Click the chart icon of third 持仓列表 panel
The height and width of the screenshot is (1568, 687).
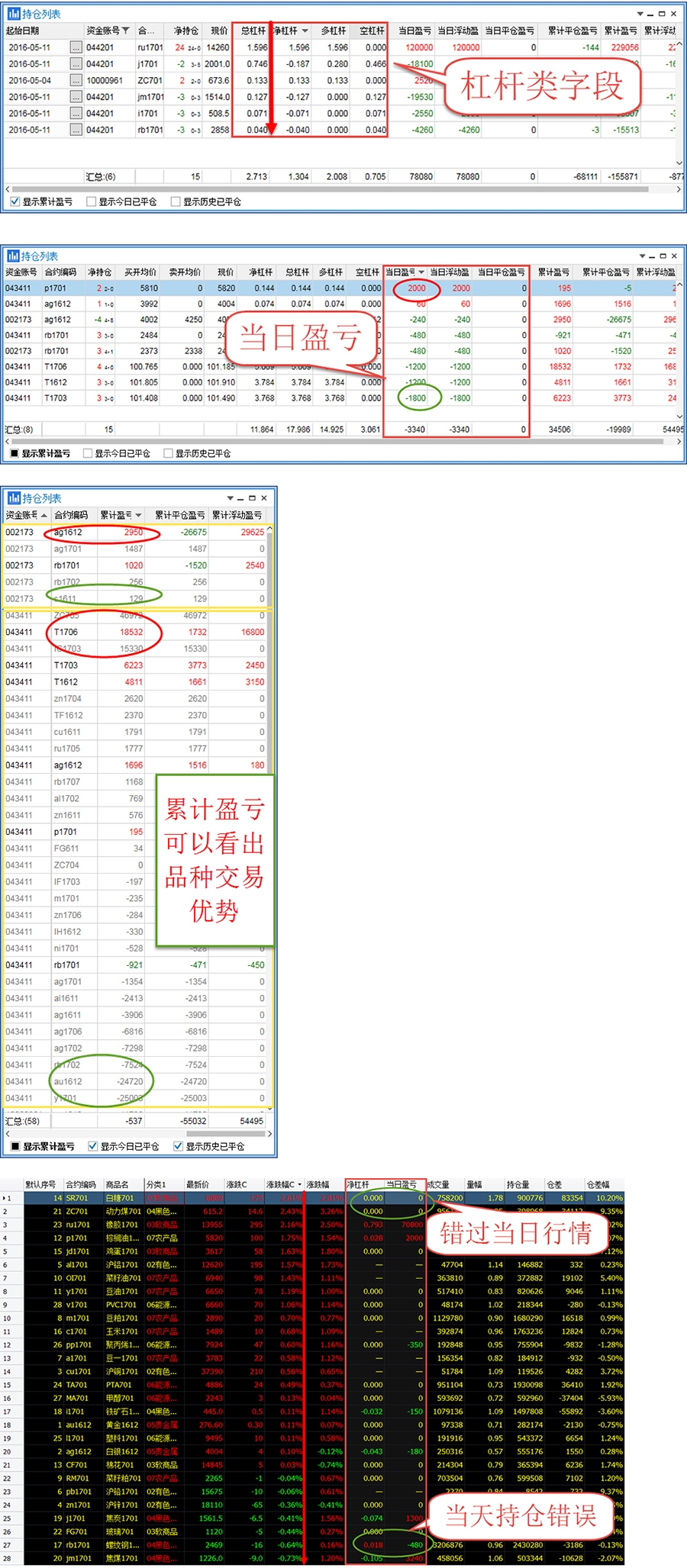pos(14,497)
